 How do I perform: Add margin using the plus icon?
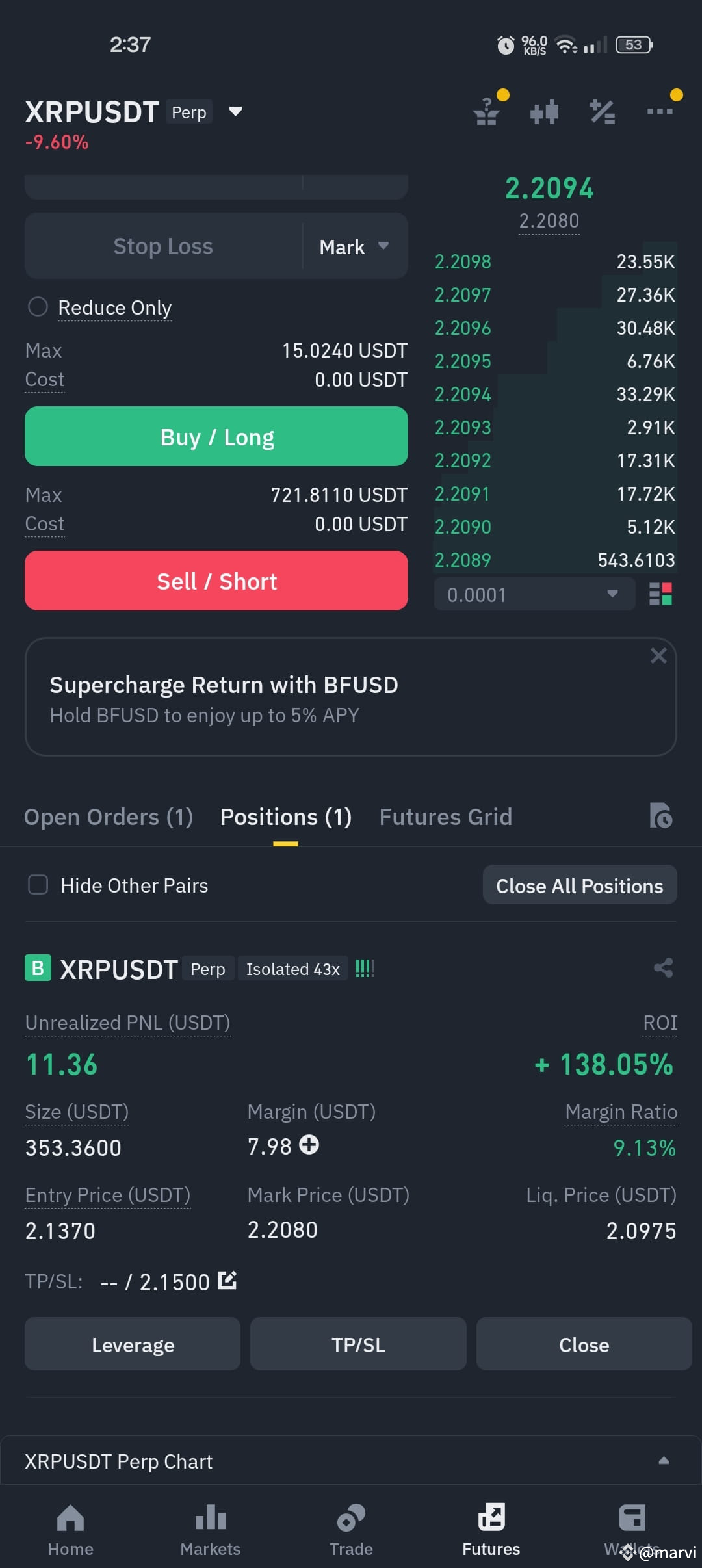pos(309,1145)
